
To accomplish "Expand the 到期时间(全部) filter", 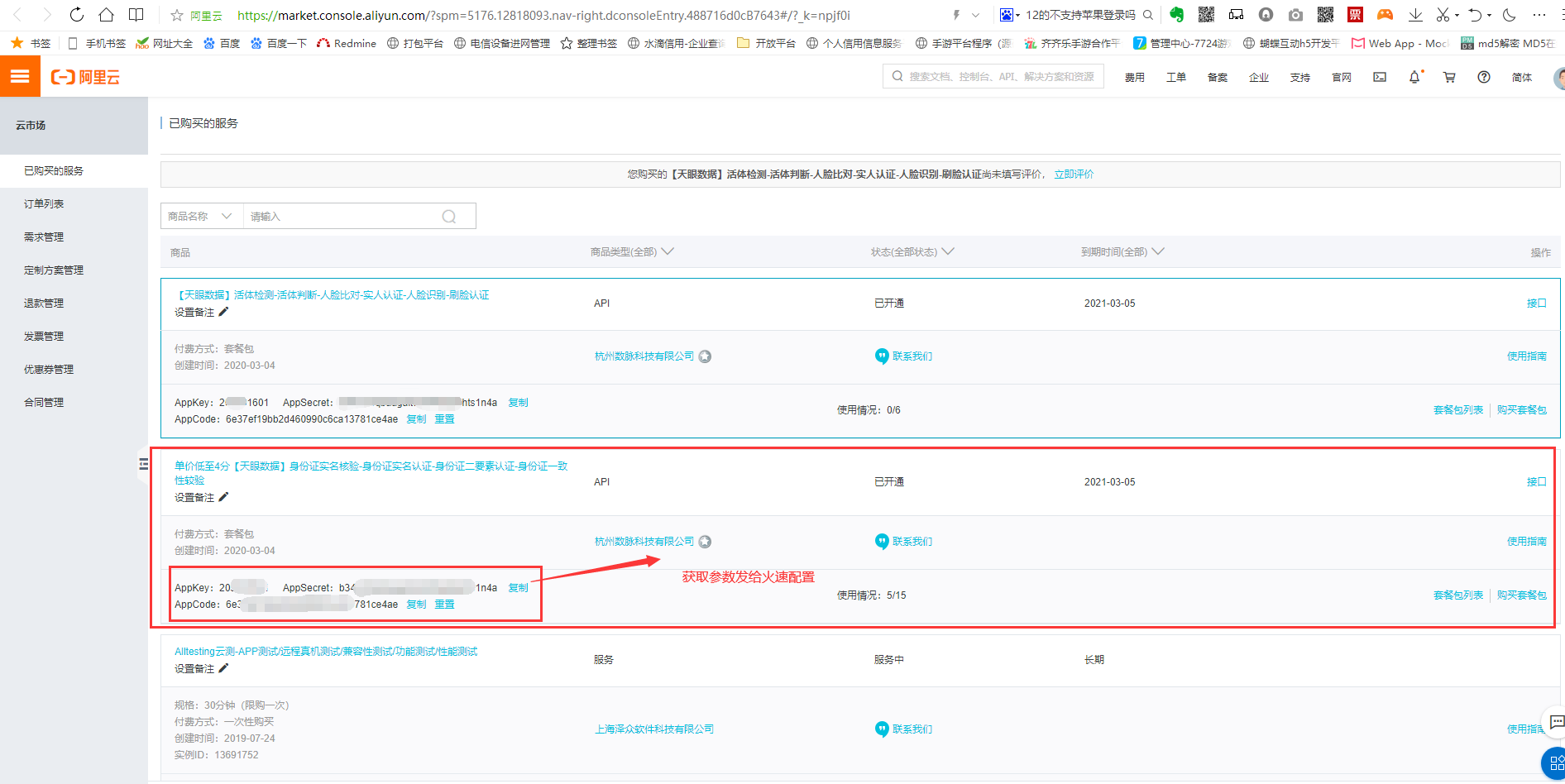I will point(1122,252).
